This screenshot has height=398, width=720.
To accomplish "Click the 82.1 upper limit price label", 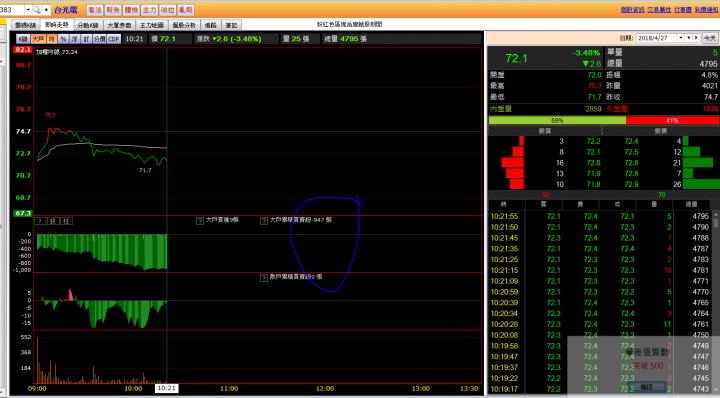I will 22,50.
